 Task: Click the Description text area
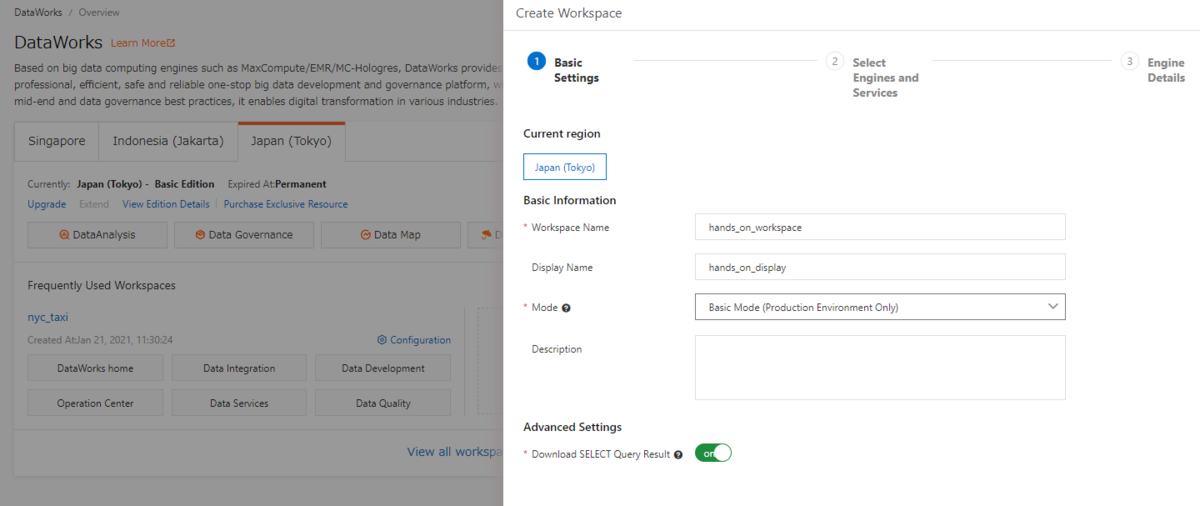click(880, 367)
